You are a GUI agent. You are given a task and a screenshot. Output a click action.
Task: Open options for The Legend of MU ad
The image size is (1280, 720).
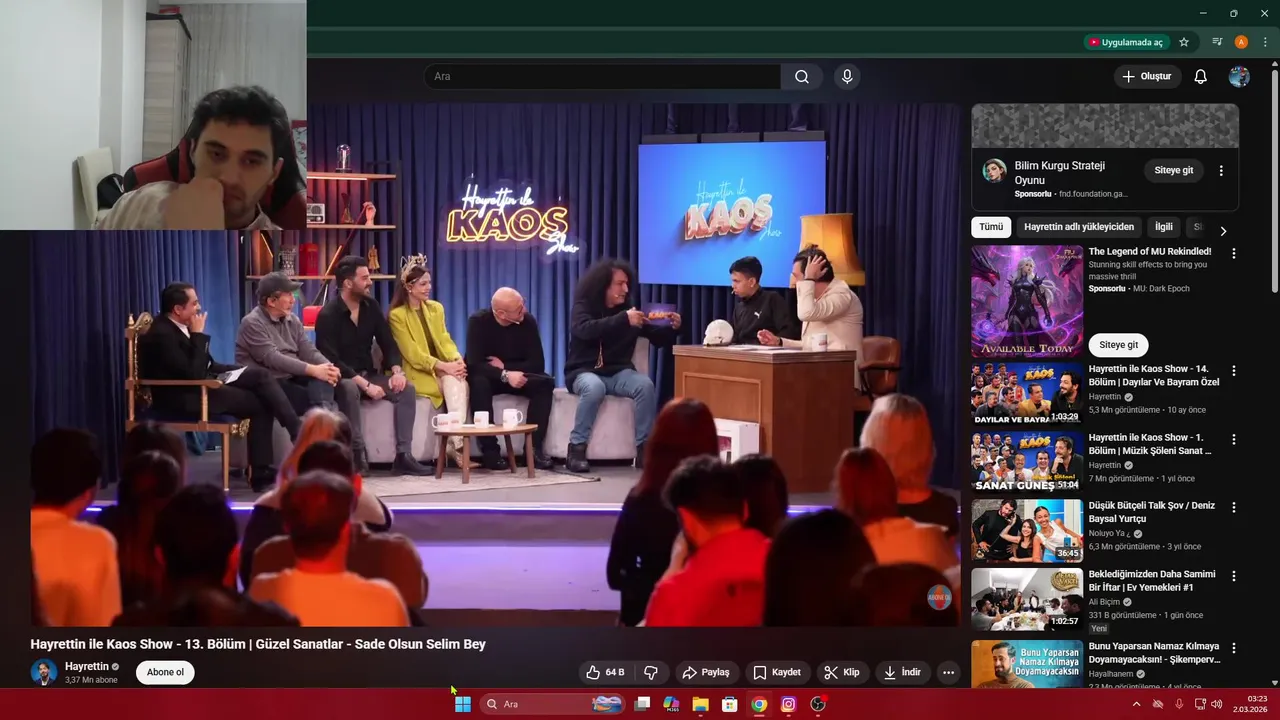click(x=1234, y=254)
